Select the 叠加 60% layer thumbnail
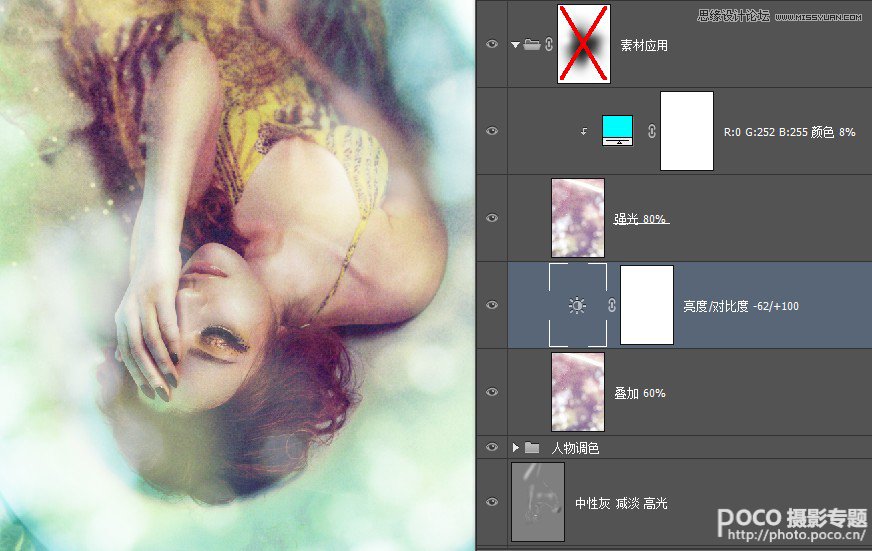Screen dimensions: 872x551 tap(578, 392)
